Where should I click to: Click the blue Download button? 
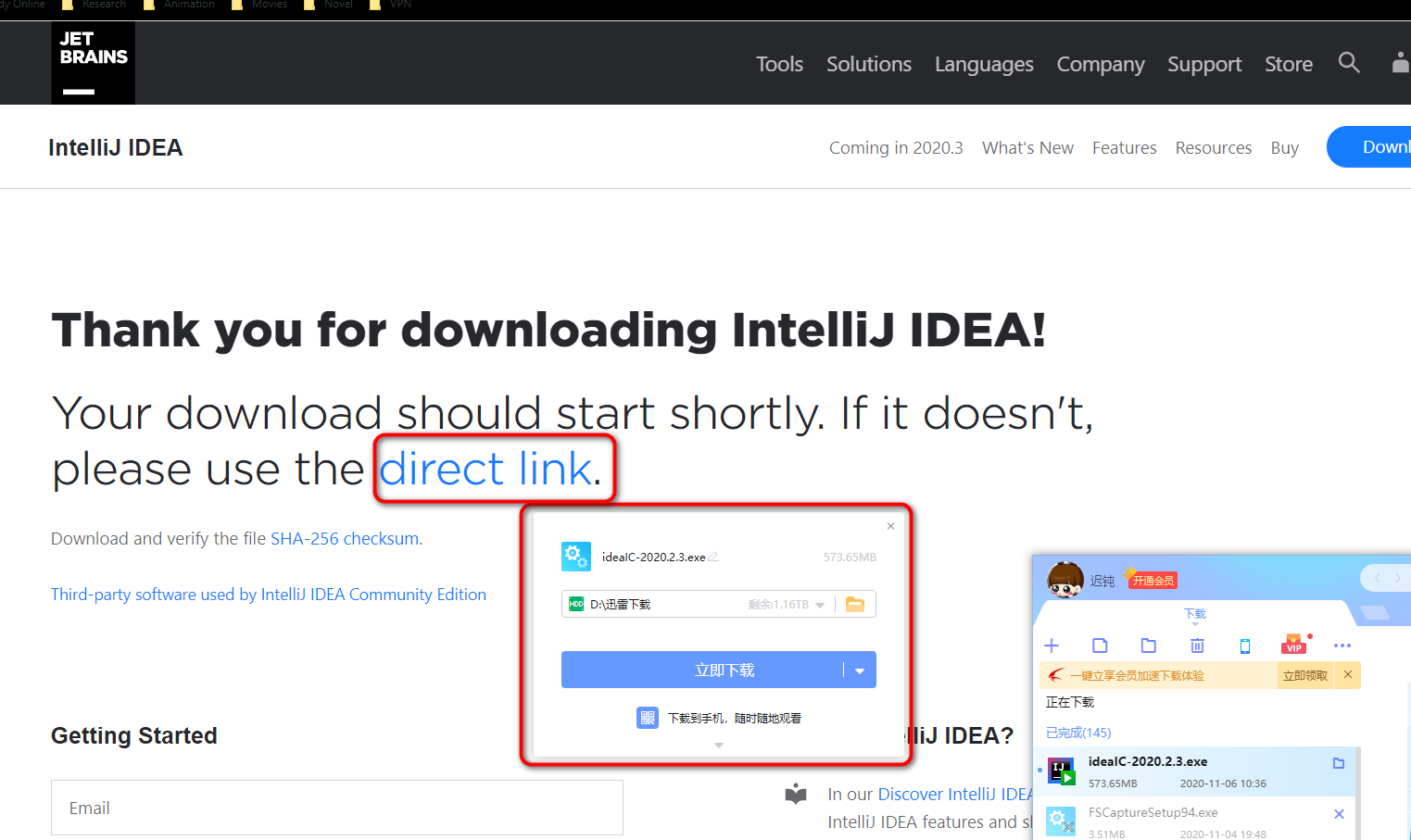(1369, 147)
